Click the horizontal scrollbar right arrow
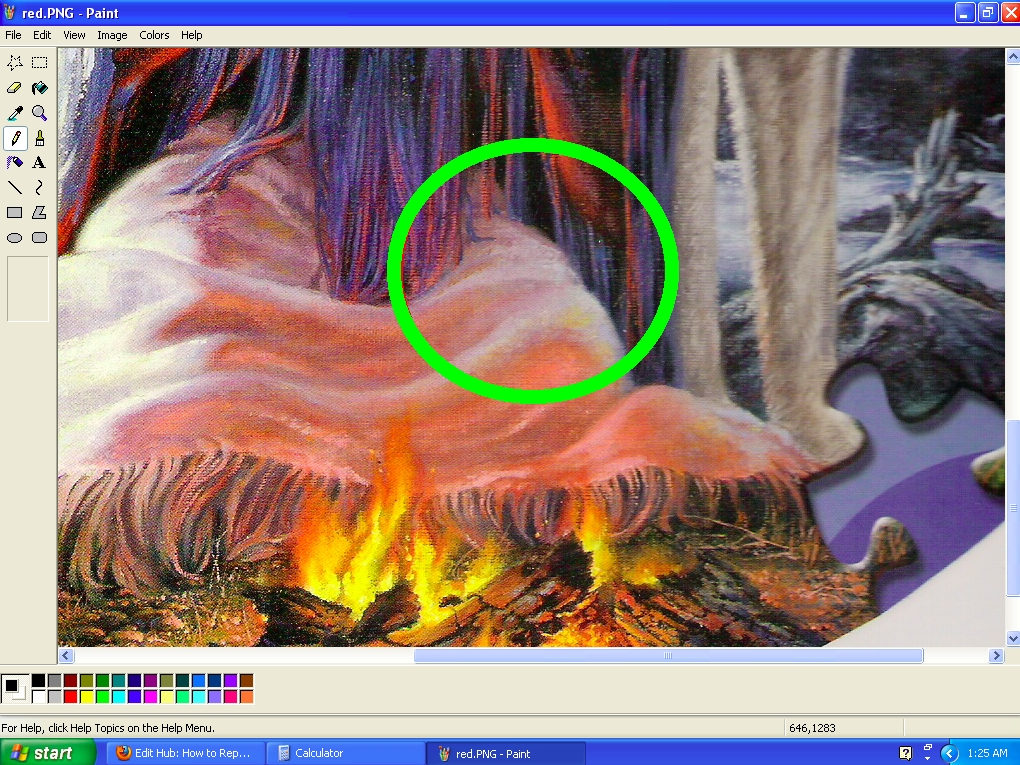1020x765 pixels. click(996, 656)
